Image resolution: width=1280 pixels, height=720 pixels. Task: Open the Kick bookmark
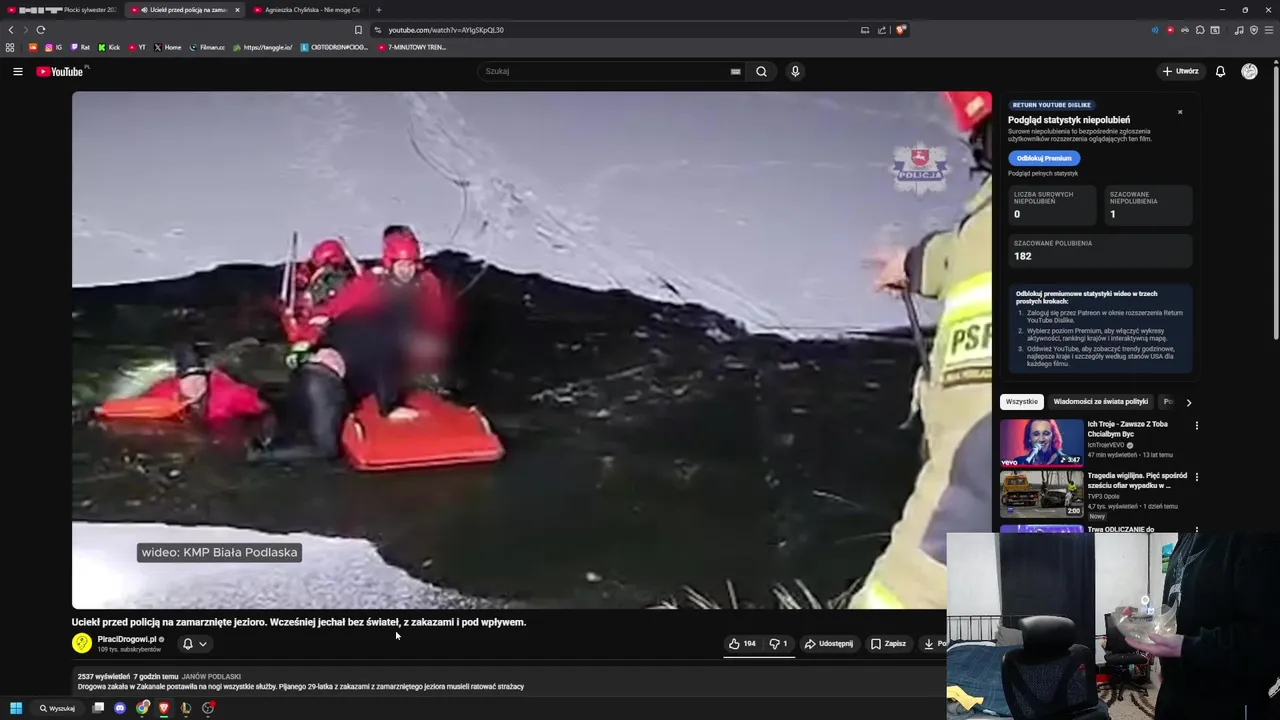tap(109, 47)
